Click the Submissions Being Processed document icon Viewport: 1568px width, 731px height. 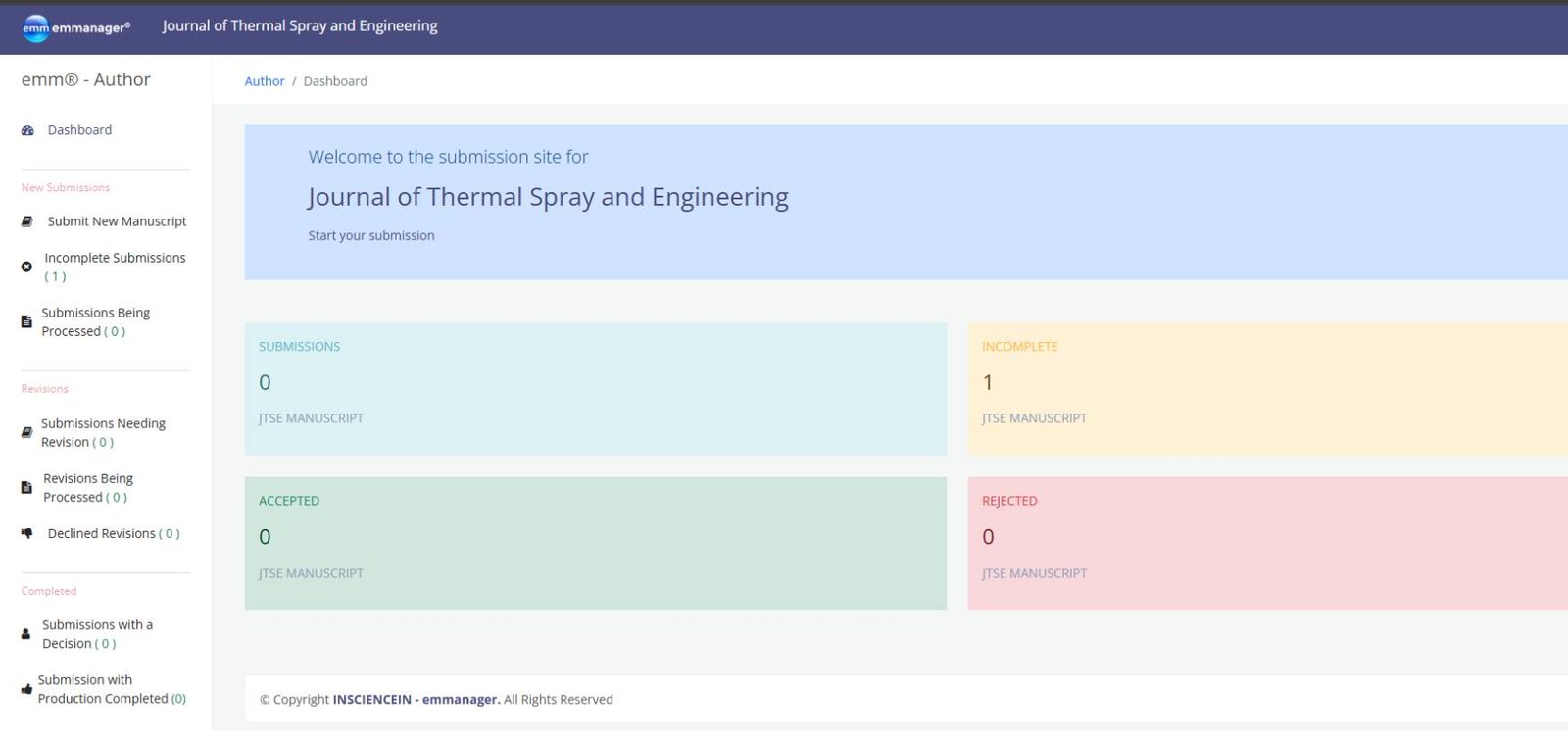26,321
